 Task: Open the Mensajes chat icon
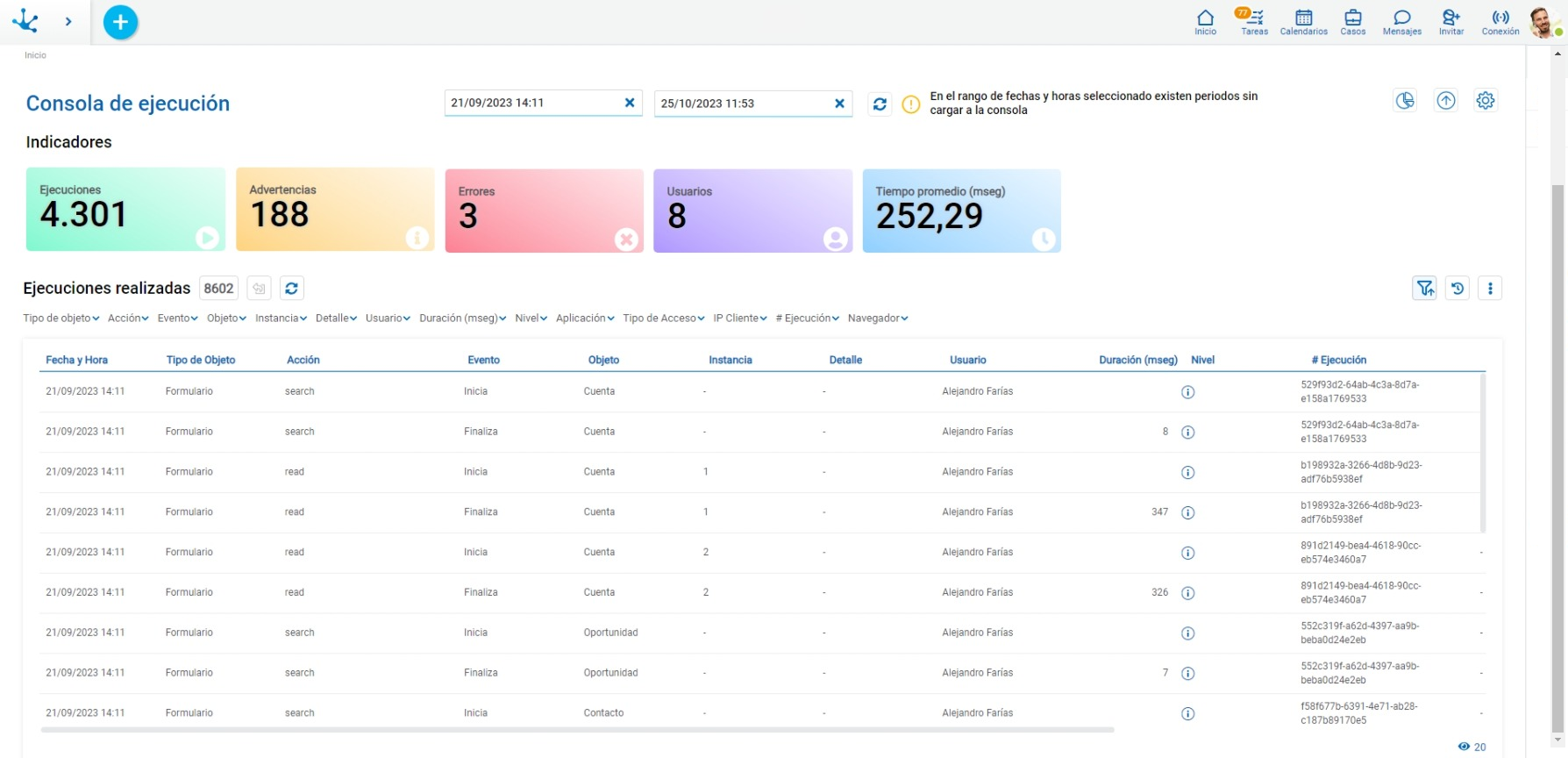1401,21
